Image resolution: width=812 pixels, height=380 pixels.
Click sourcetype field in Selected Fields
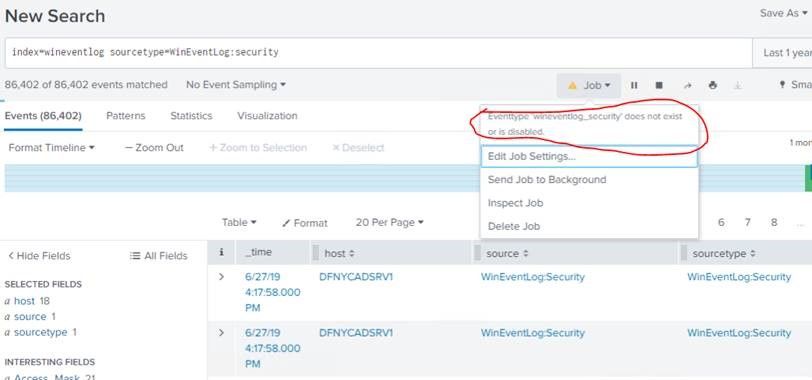pyautogui.click(x=40, y=332)
